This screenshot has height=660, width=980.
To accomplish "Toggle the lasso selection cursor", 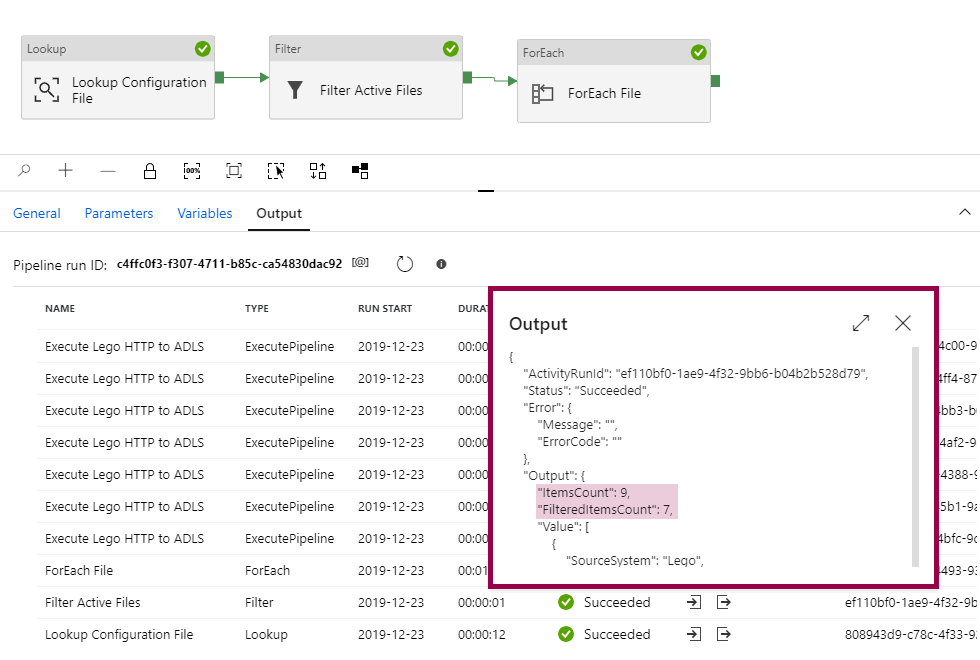I will [276, 171].
